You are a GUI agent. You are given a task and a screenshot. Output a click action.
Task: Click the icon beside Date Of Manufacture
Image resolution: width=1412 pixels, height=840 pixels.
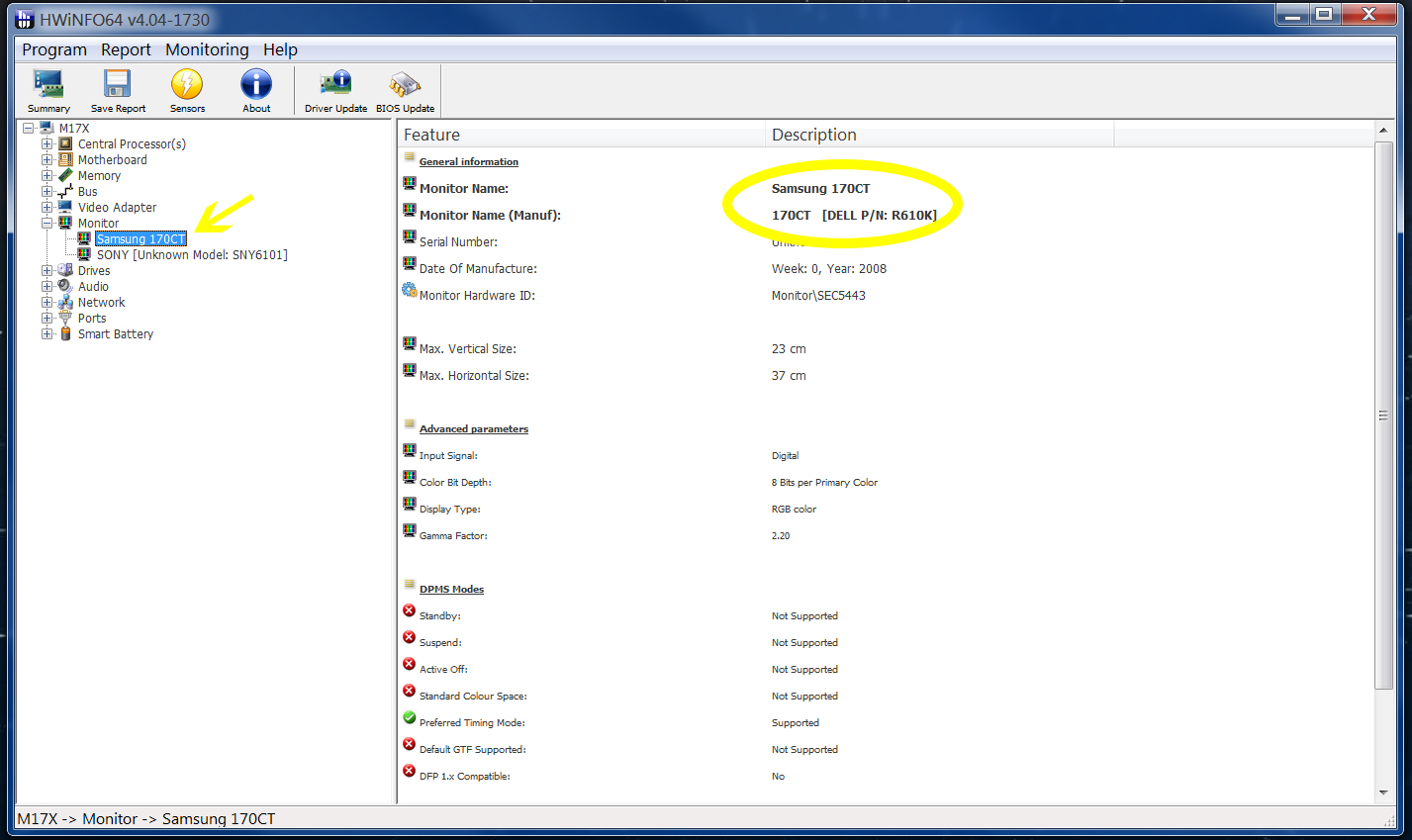tap(410, 263)
